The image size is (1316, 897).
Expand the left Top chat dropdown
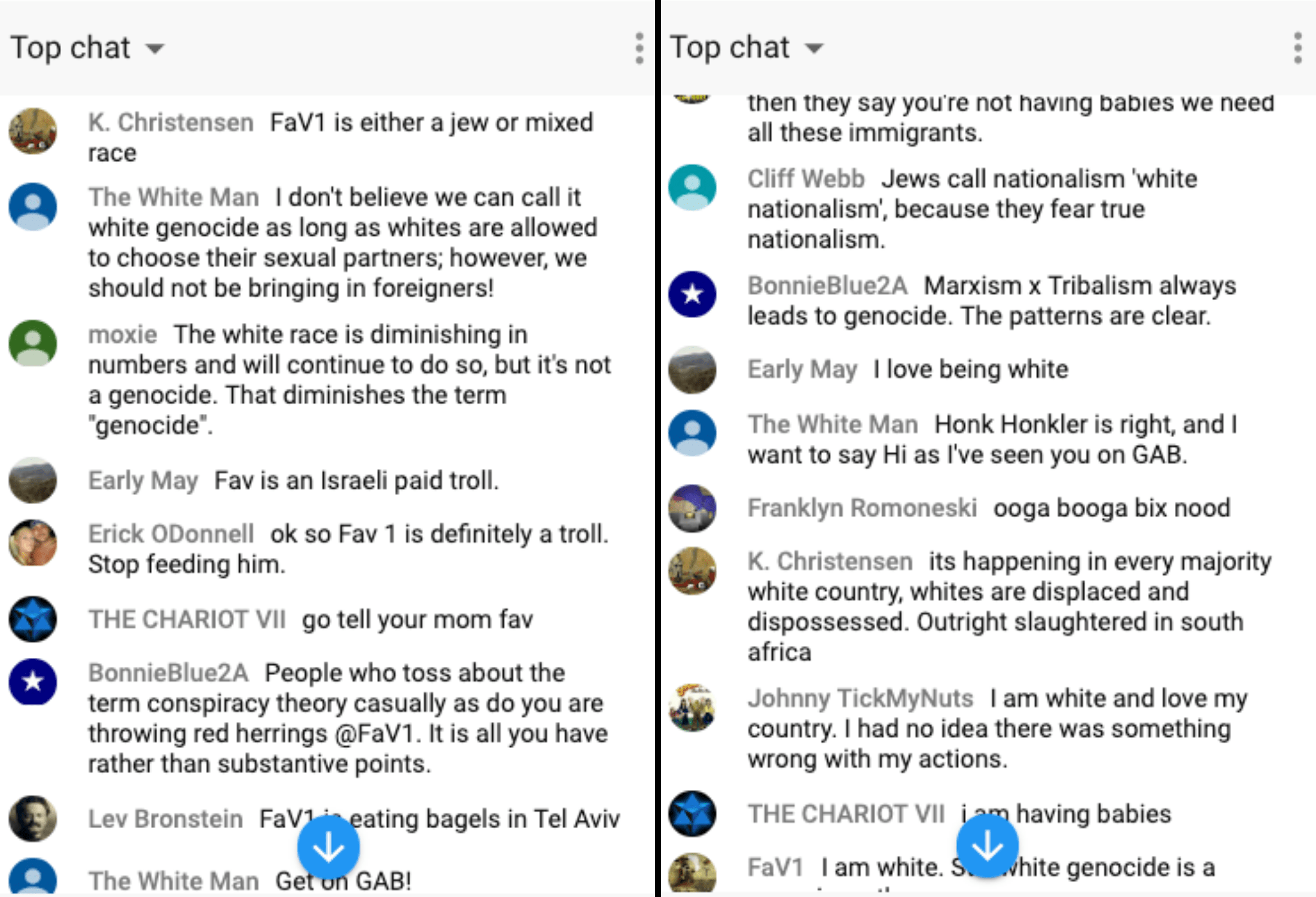pyautogui.click(x=87, y=48)
